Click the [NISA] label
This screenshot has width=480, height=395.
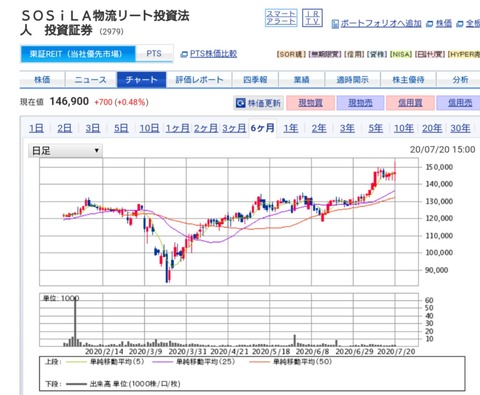tap(401, 54)
